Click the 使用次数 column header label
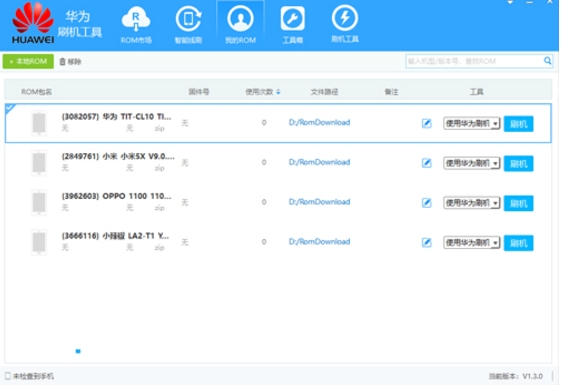 click(259, 92)
